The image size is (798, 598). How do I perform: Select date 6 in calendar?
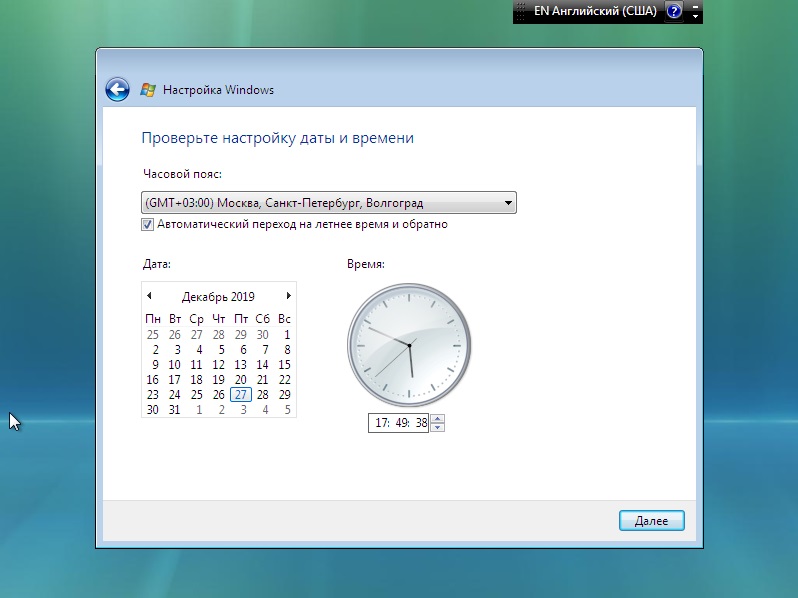243,350
